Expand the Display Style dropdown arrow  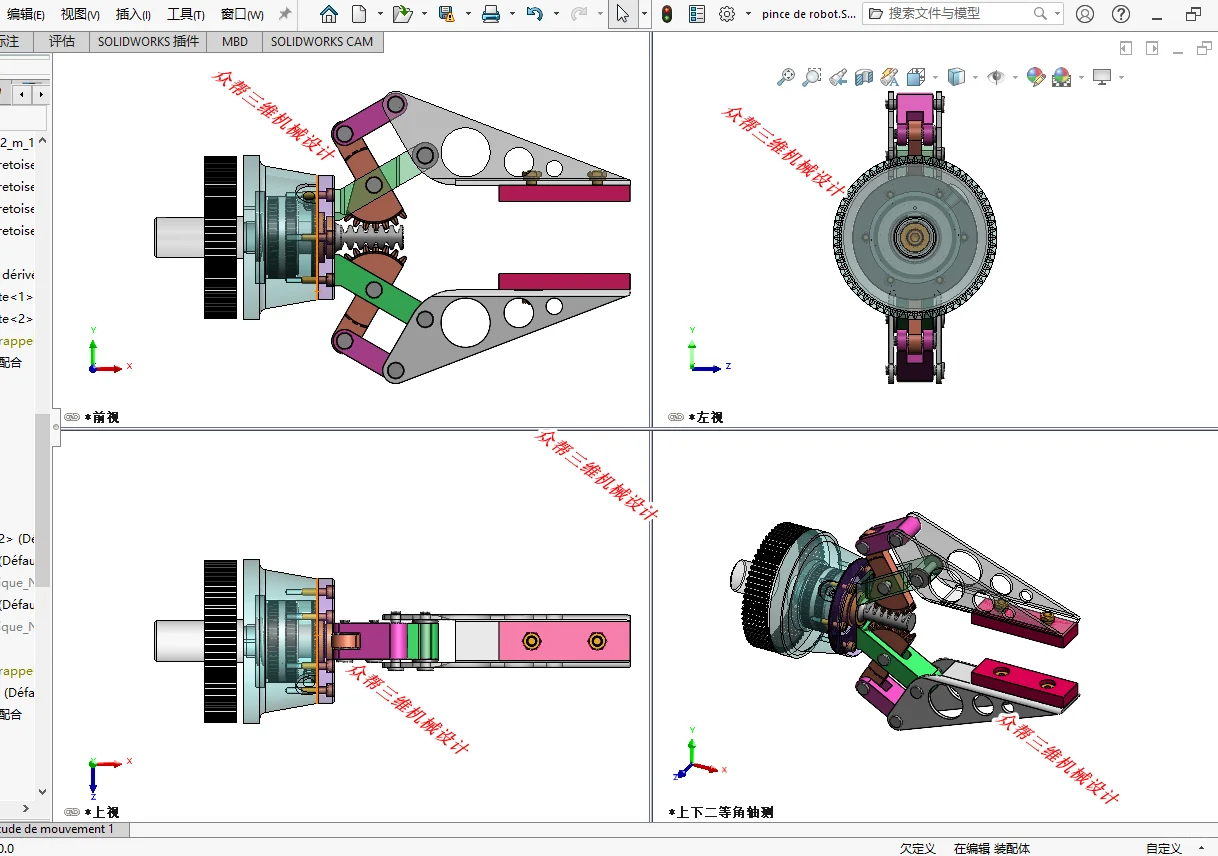click(x=975, y=77)
